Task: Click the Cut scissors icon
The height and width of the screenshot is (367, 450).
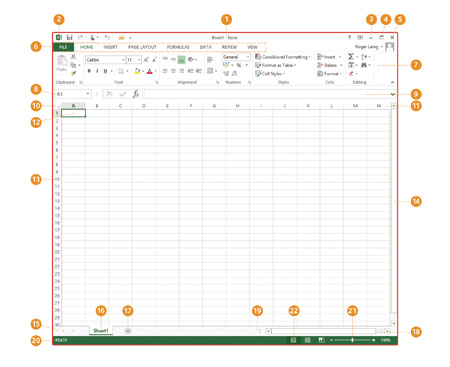Action: click(73, 57)
